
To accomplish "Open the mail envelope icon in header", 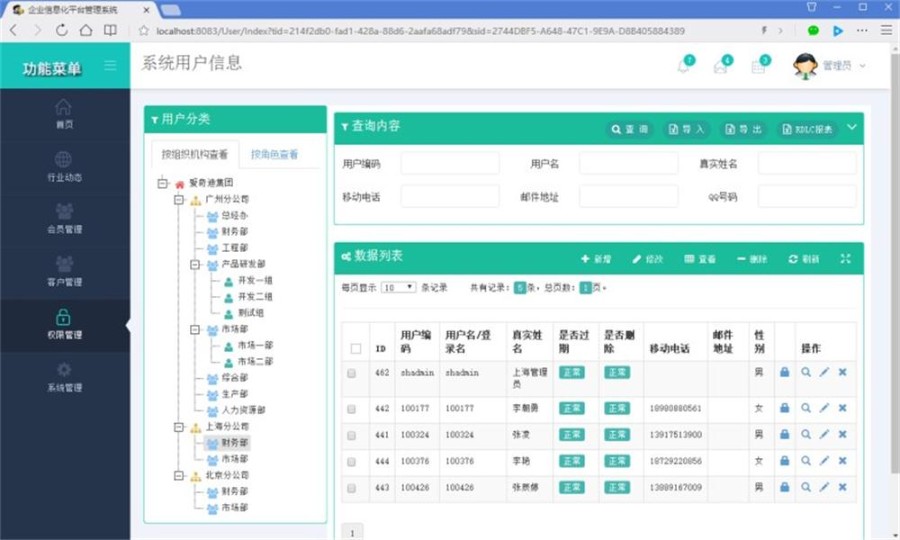I will [720, 66].
